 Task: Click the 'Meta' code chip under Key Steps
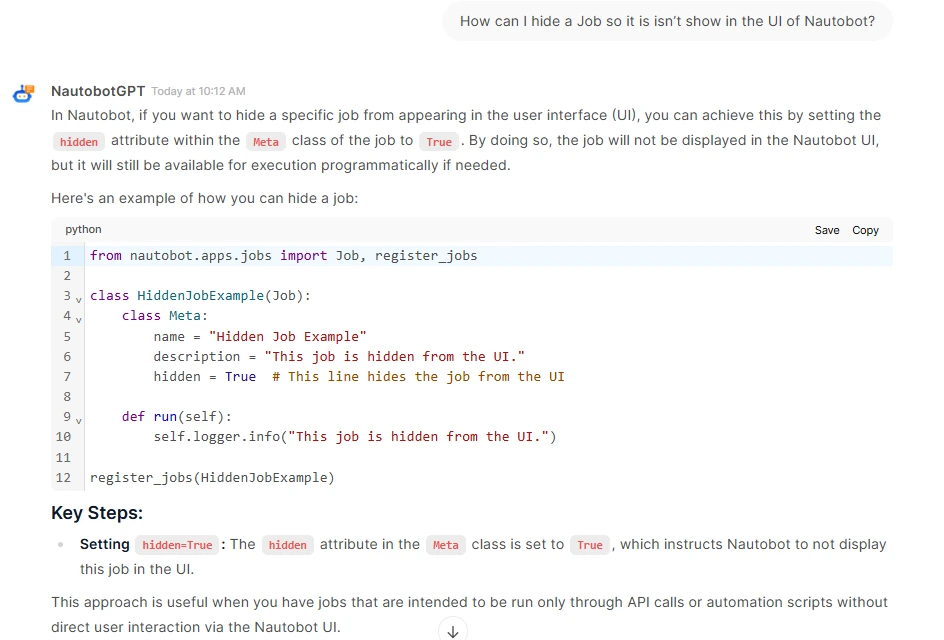pos(446,545)
